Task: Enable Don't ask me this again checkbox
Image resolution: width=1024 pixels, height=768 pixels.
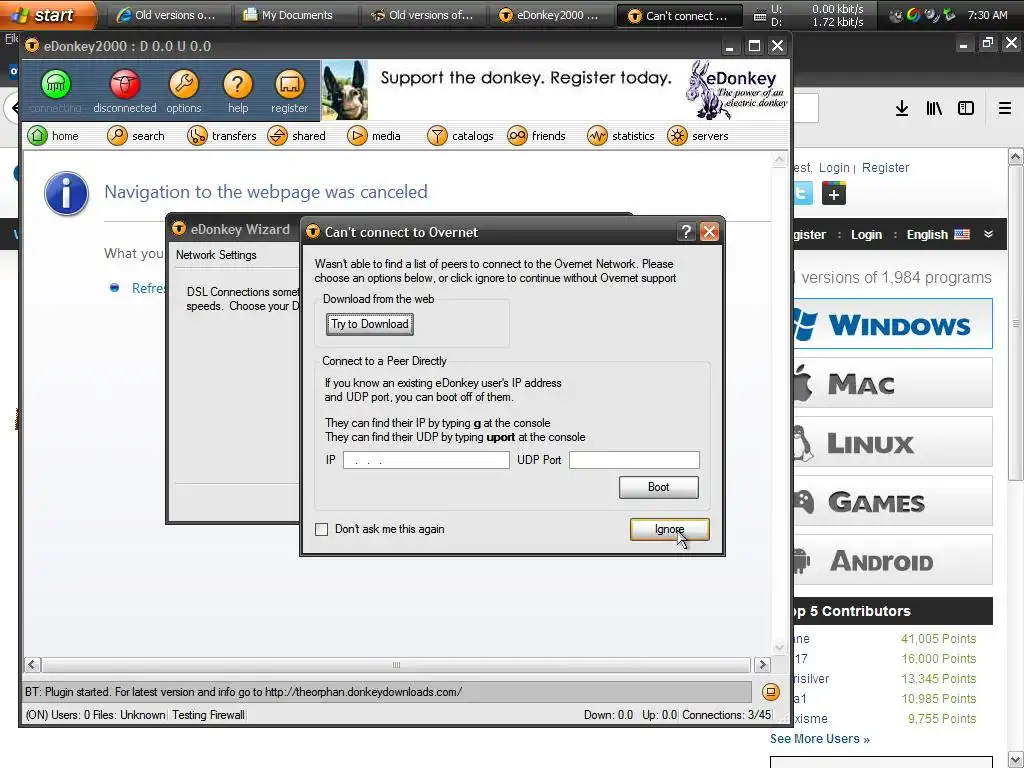Action: [321, 530]
